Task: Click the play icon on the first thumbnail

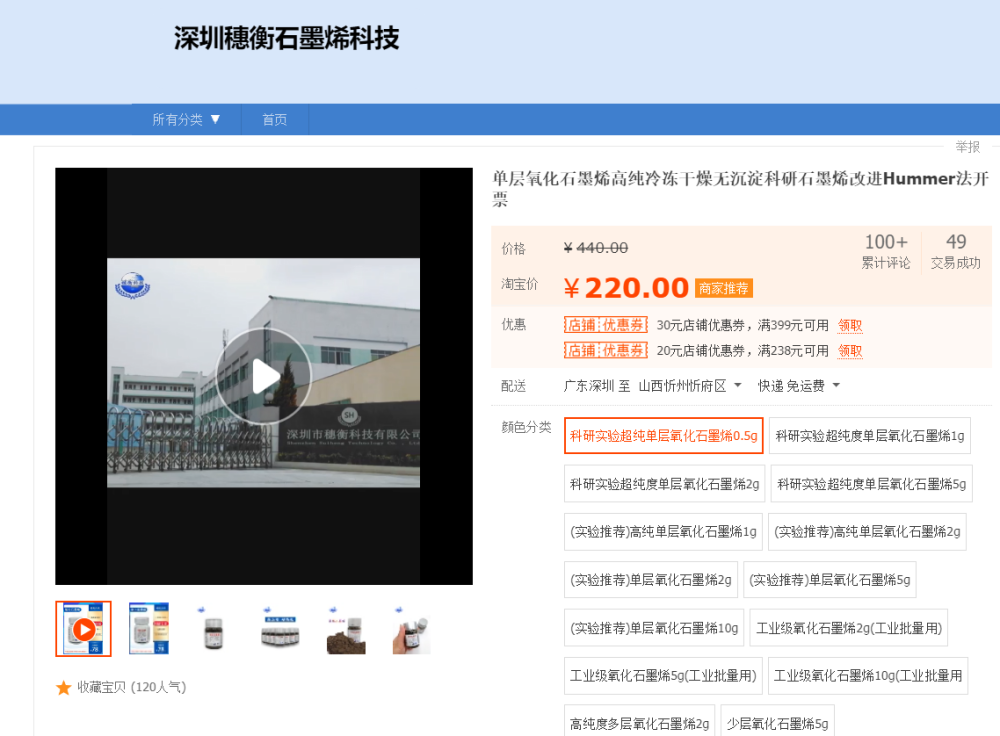Action: pyautogui.click(x=83, y=629)
